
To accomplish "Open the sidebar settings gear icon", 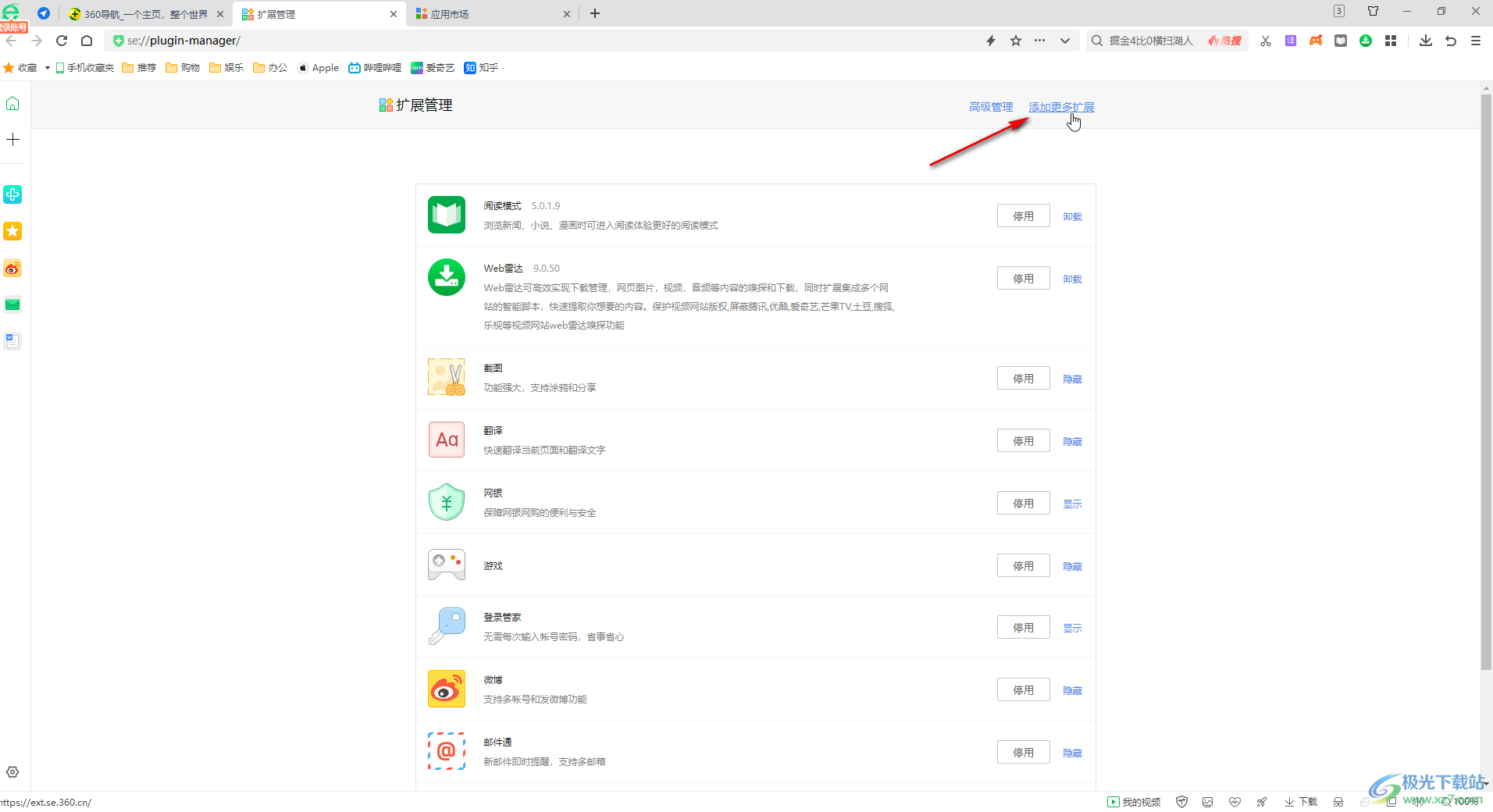I will 12,772.
